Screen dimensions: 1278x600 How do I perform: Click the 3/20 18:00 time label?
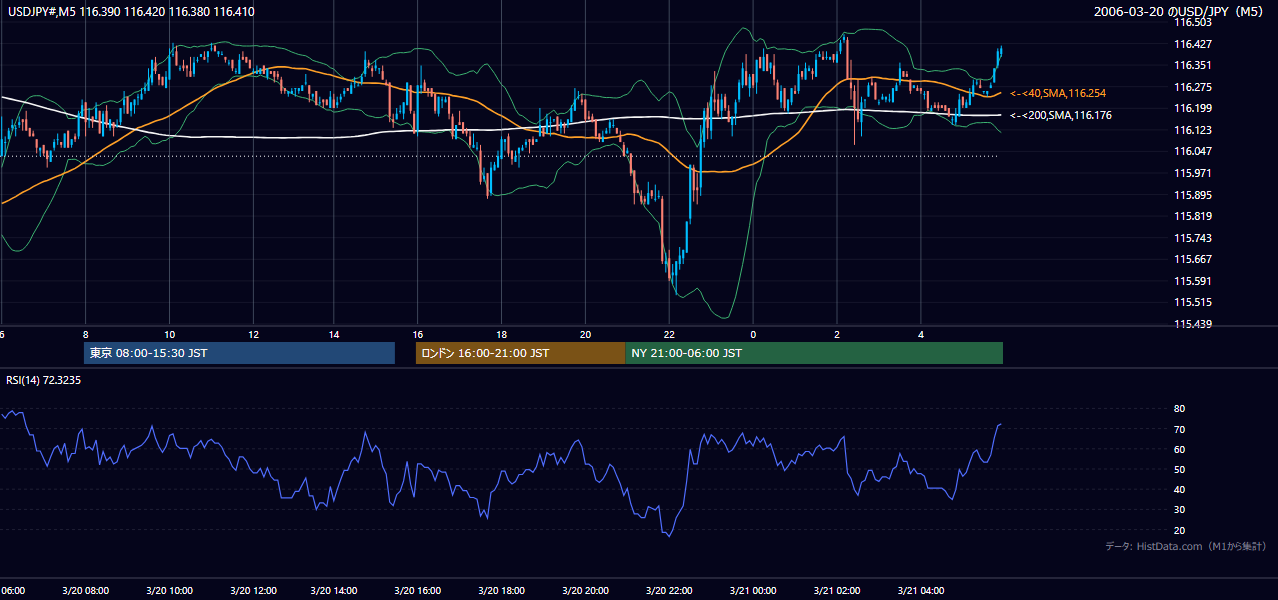tap(503, 591)
